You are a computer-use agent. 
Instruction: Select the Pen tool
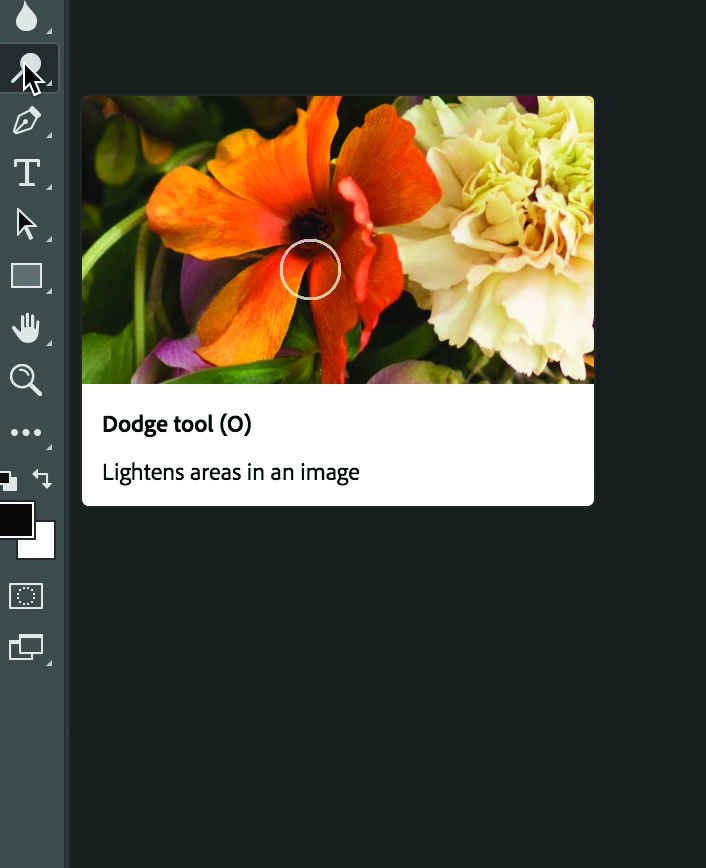click(26, 122)
